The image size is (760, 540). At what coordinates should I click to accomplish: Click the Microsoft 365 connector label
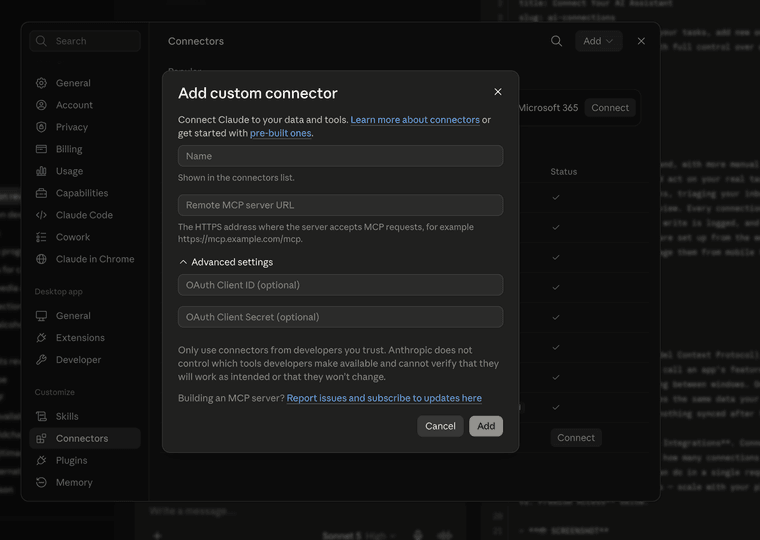[x=548, y=108]
